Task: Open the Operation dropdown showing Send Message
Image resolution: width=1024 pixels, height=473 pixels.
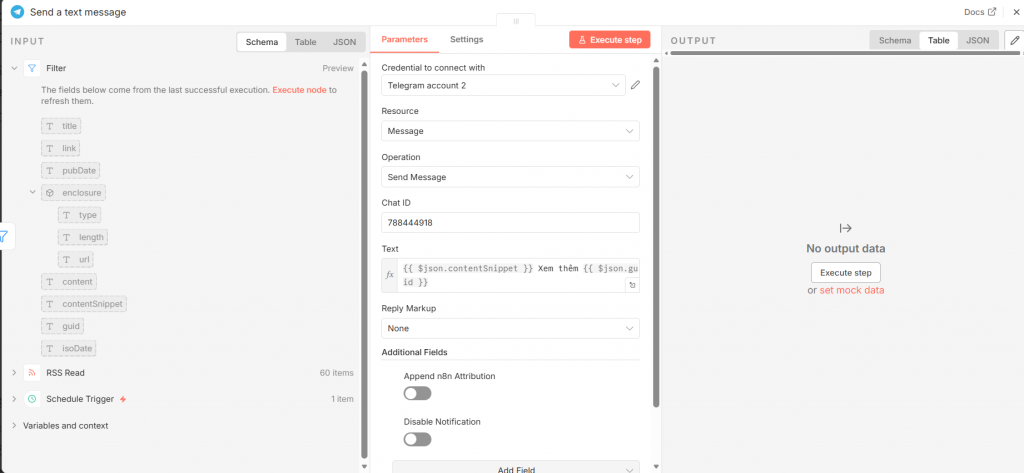Action: (x=510, y=177)
